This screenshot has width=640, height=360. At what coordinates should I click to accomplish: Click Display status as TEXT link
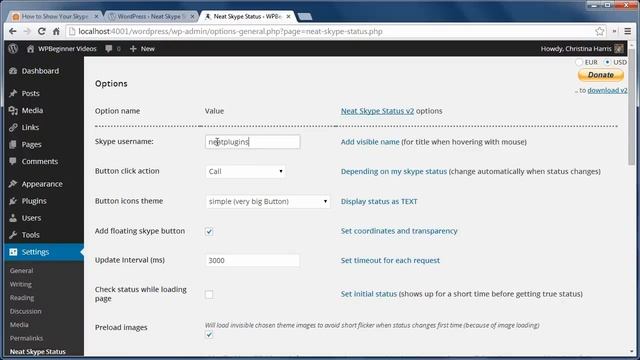click(x=379, y=201)
